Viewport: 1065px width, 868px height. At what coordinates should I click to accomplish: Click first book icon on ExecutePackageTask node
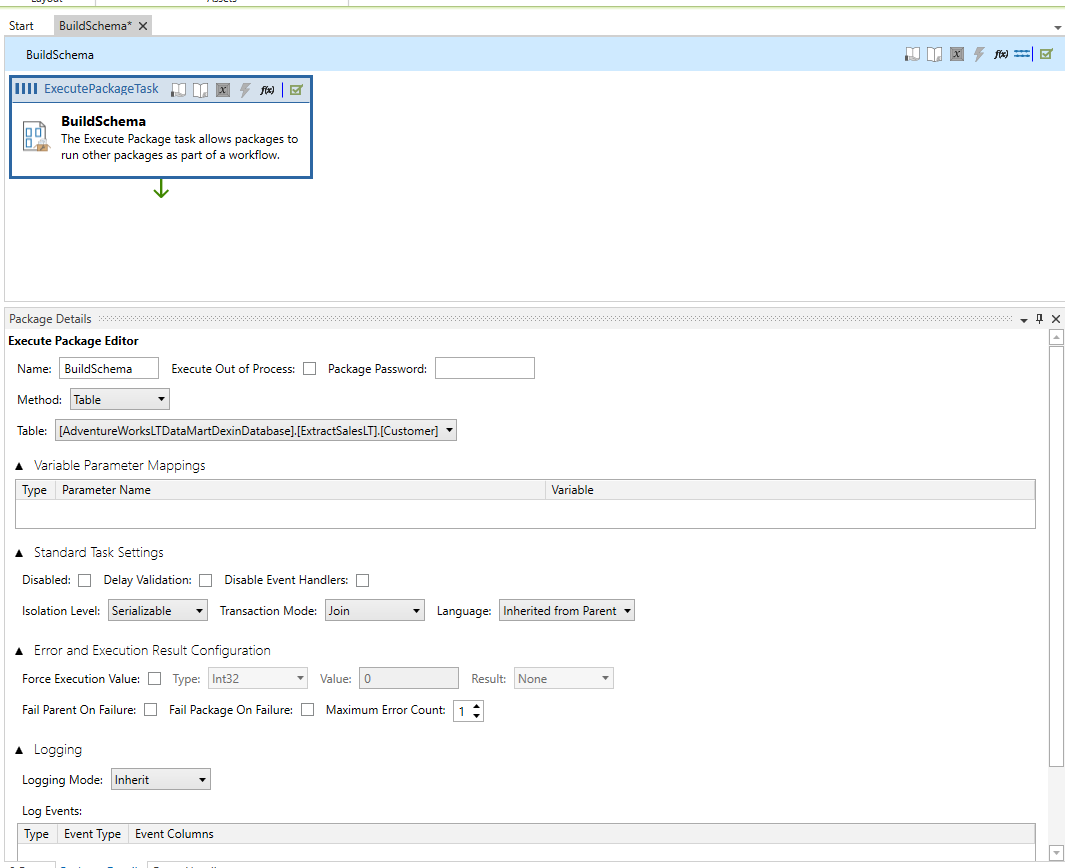point(179,90)
